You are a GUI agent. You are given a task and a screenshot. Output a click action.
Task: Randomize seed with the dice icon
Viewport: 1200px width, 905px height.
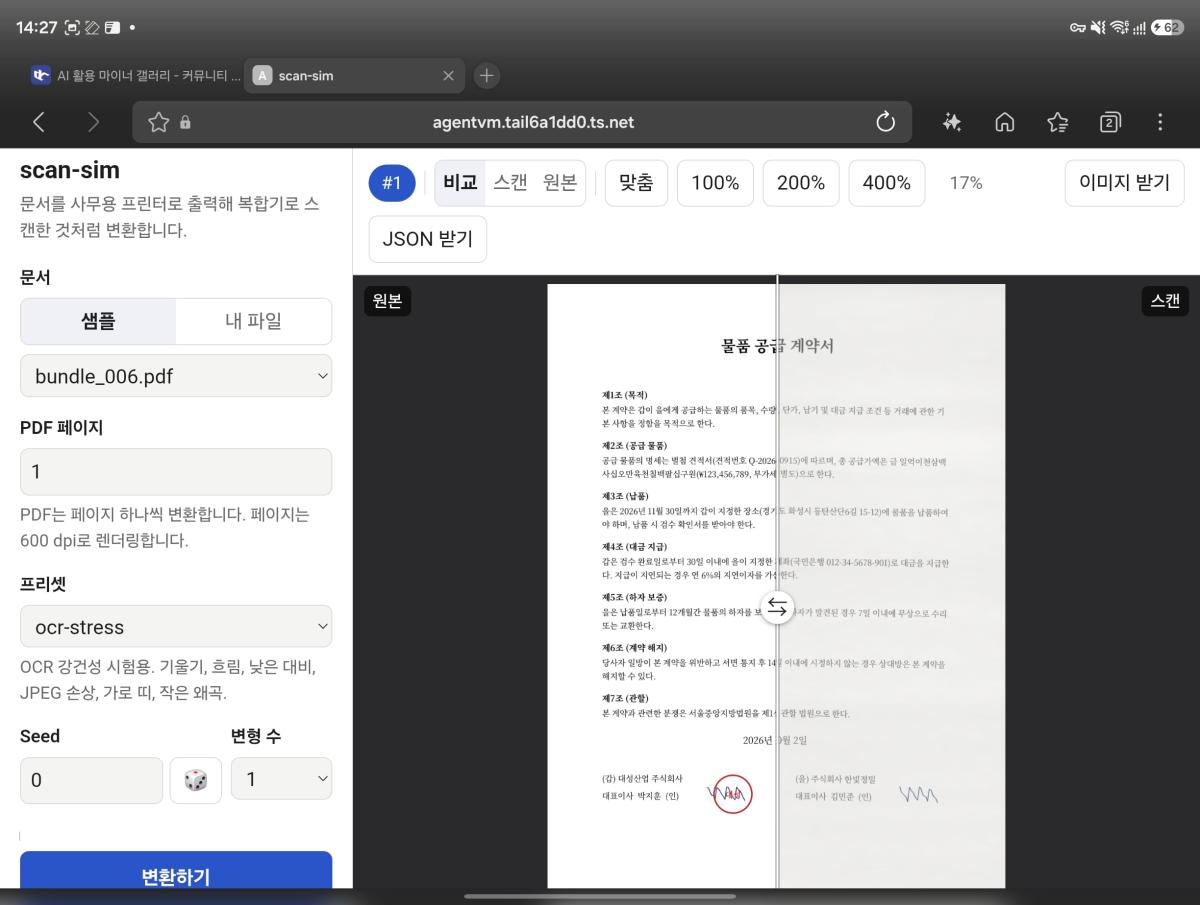tap(196, 780)
